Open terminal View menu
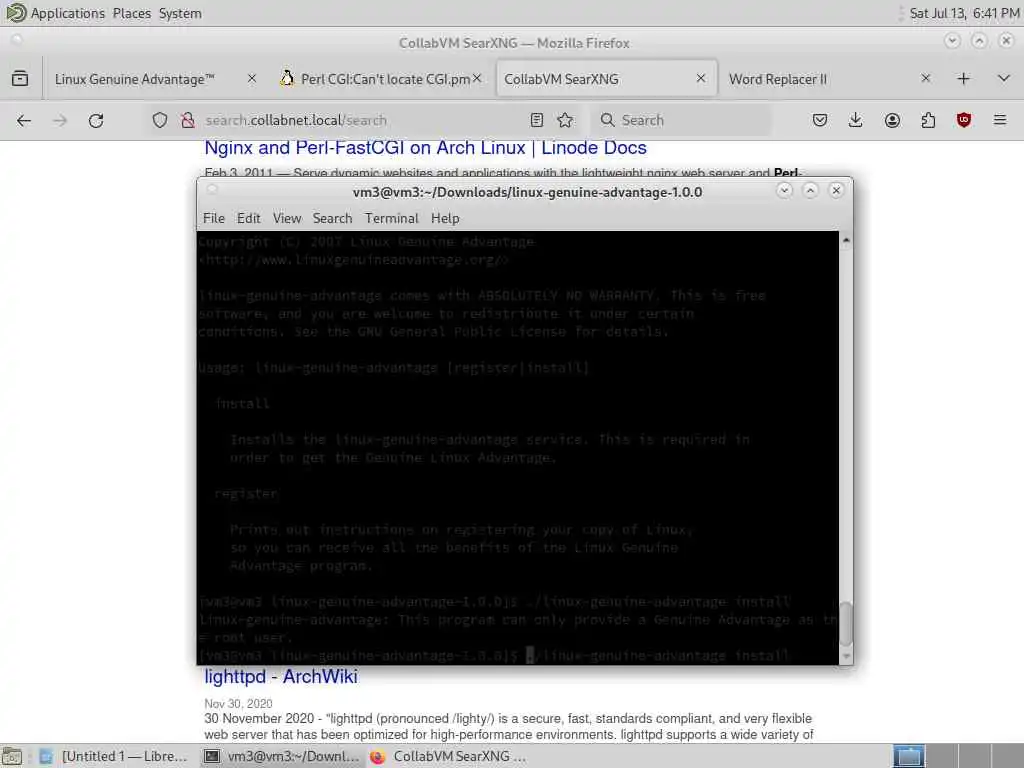The image size is (1024, 768). pos(287,218)
